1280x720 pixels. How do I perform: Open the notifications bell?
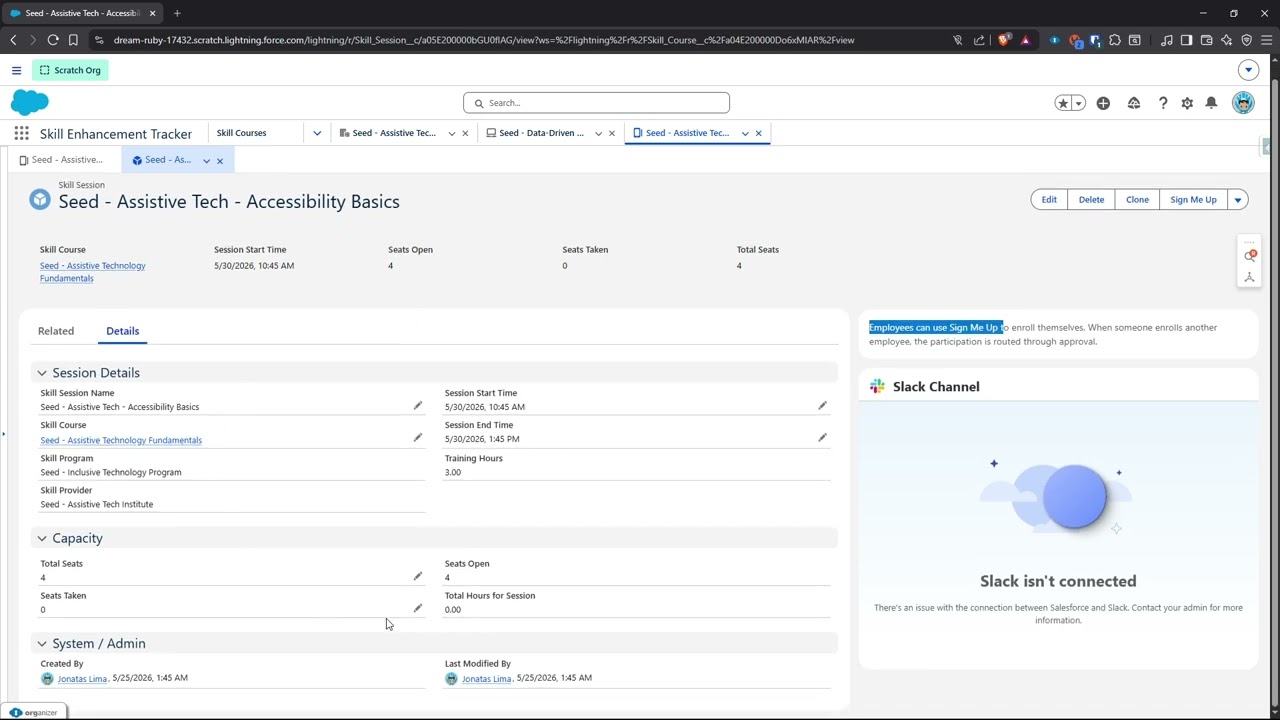[1211, 103]
